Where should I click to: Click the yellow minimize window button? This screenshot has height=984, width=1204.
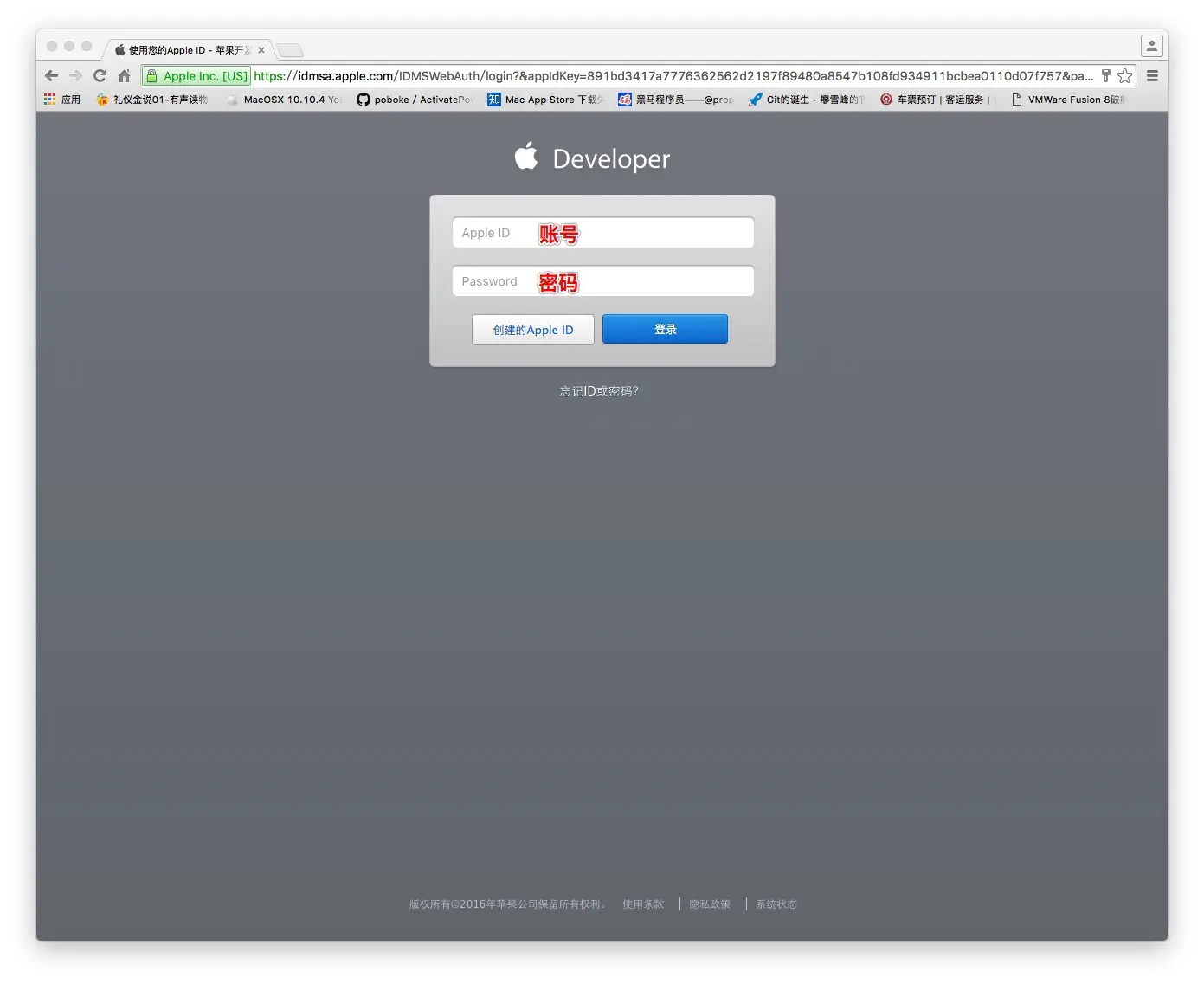69,46
